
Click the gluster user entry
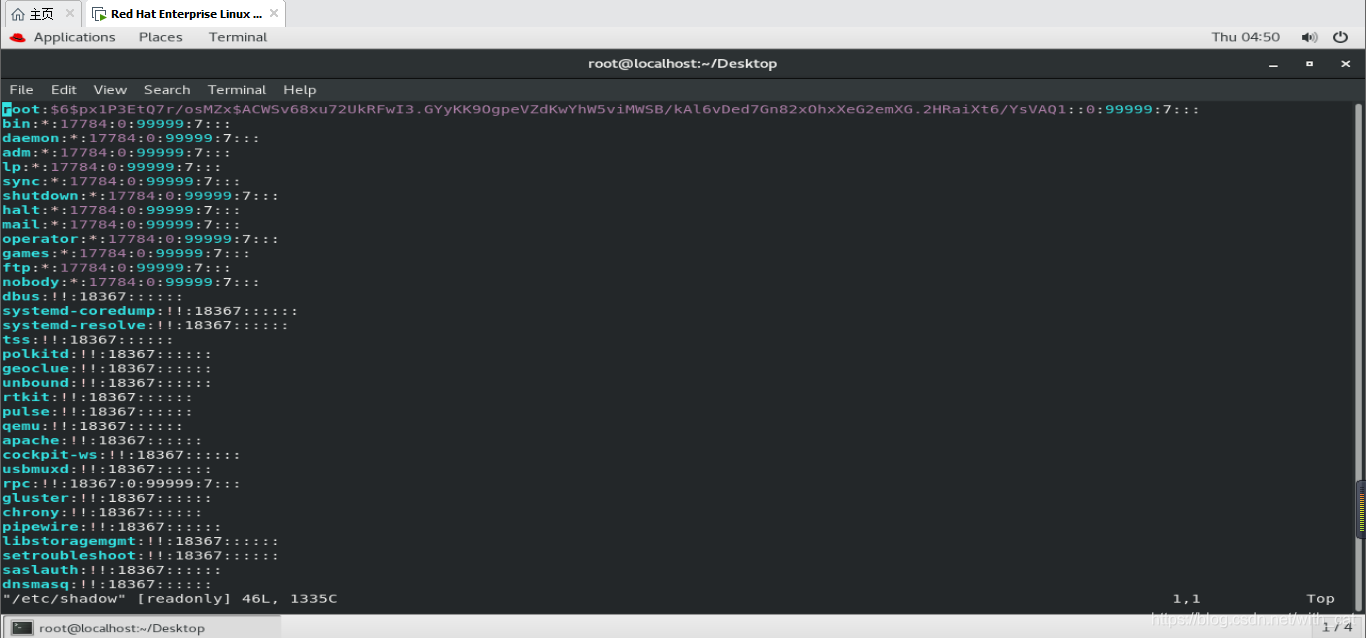click(x=107, y=498)
